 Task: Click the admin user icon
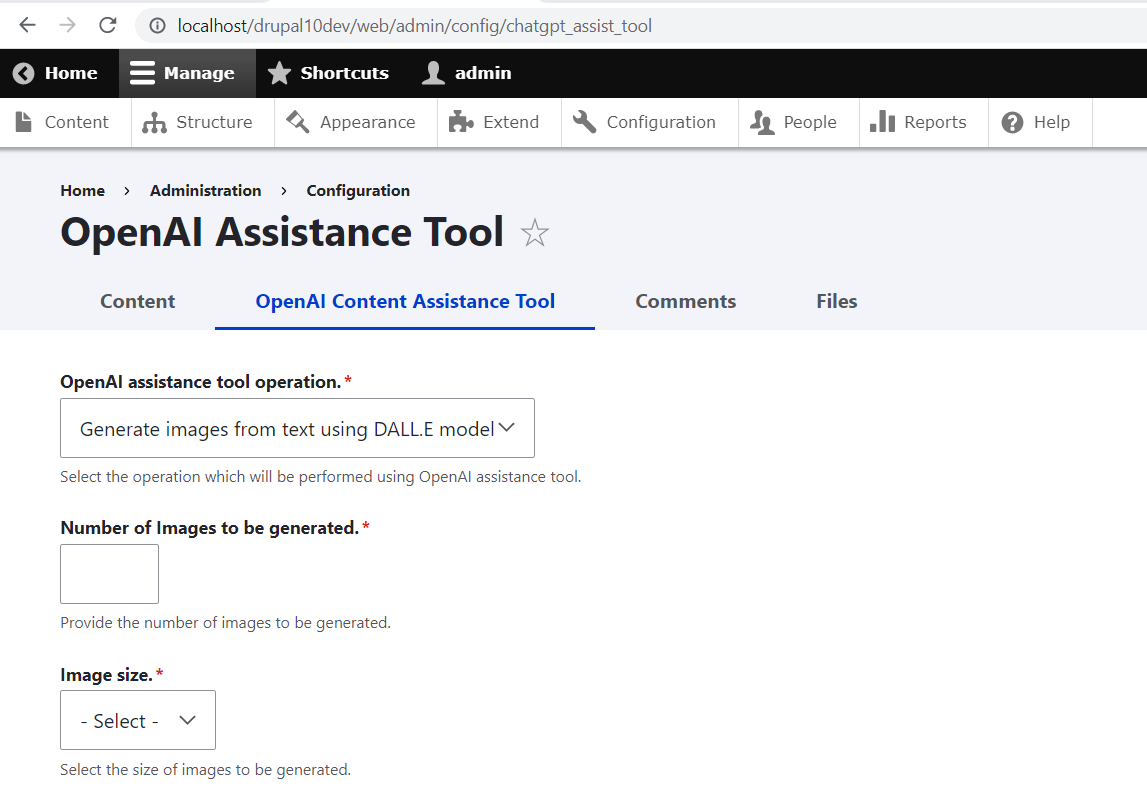(433, 73)
